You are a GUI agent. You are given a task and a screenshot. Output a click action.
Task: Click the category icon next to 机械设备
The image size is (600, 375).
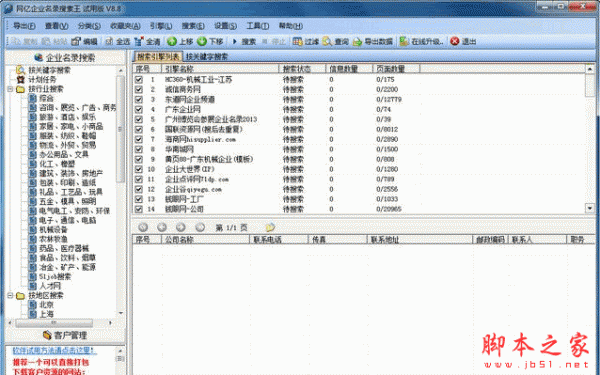(33, 230)
